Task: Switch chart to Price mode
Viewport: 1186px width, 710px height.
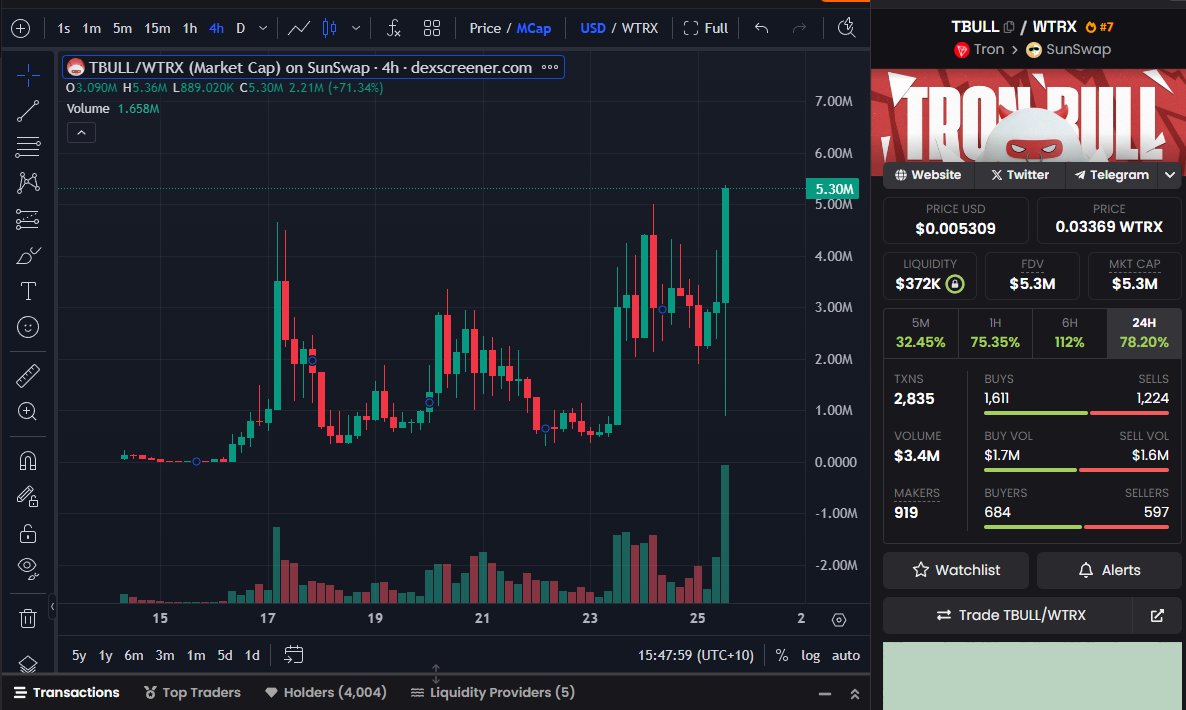Action: [x=485, y=29]
